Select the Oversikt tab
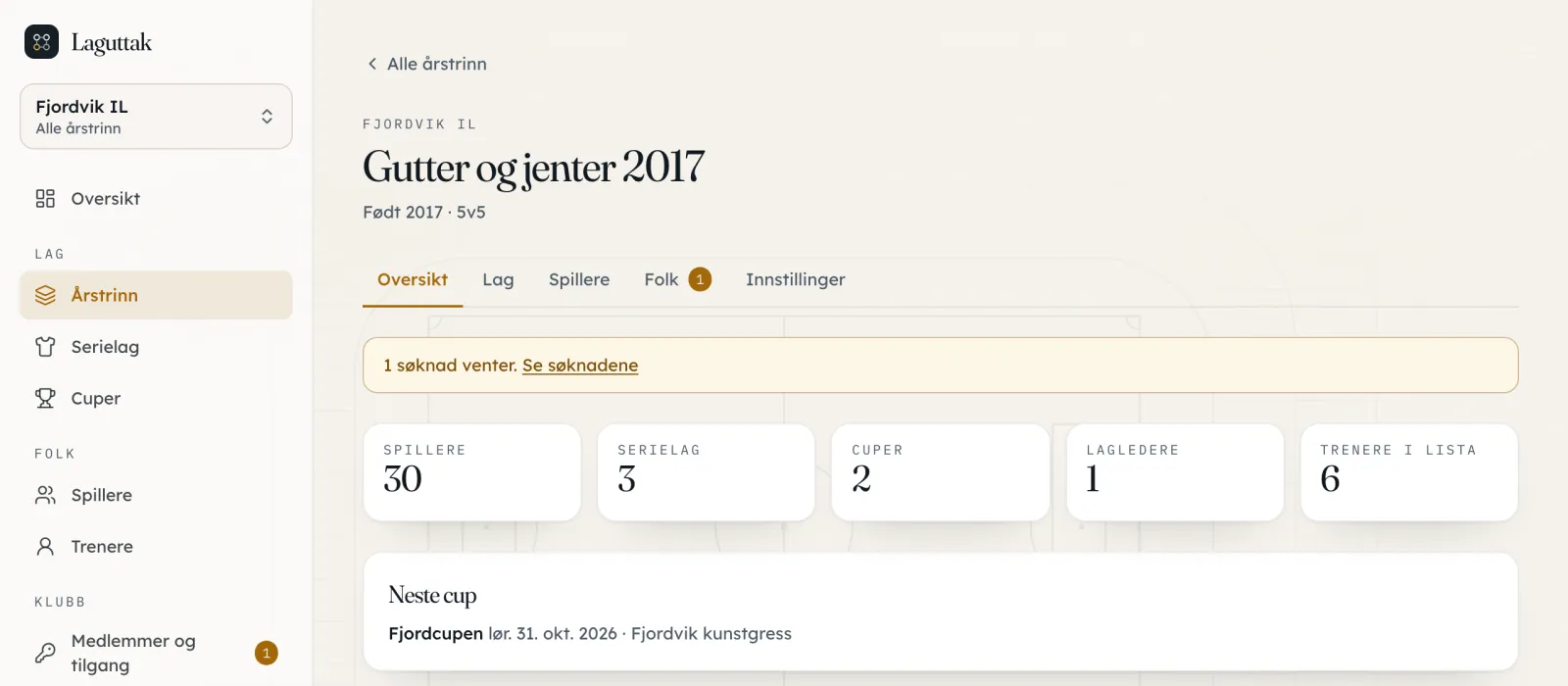Screen dimensions: 1568x686 point(413,280)
